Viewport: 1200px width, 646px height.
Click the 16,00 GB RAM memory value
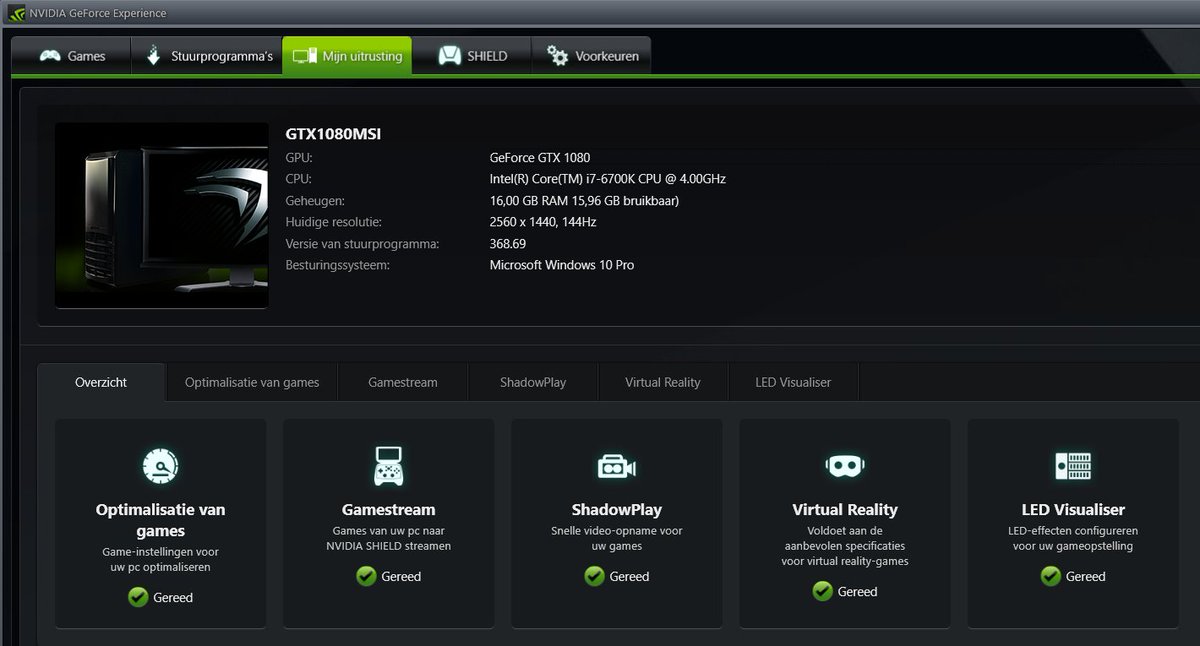(584, 201)
